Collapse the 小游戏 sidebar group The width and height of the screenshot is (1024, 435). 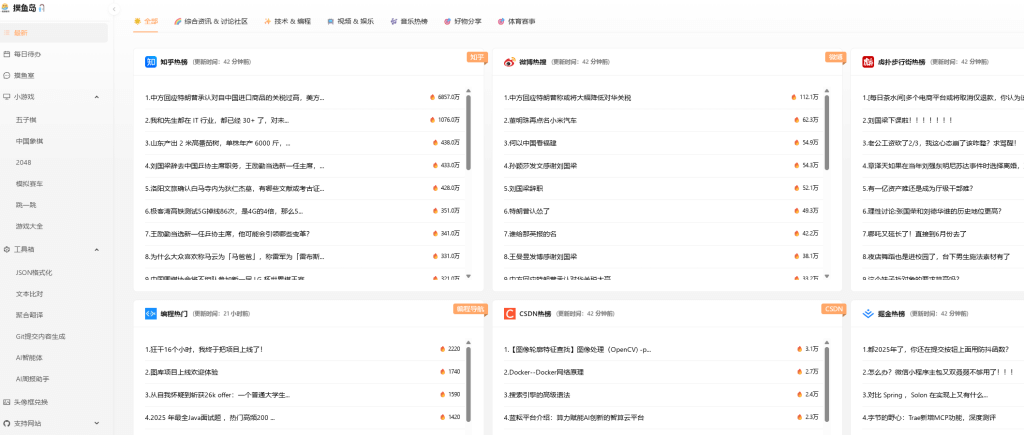(x=97, y=97)
